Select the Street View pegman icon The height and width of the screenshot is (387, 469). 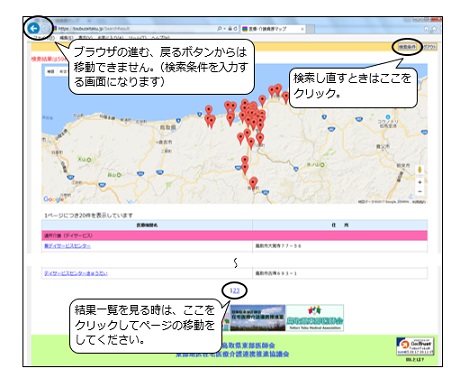(x=420, y=170)
